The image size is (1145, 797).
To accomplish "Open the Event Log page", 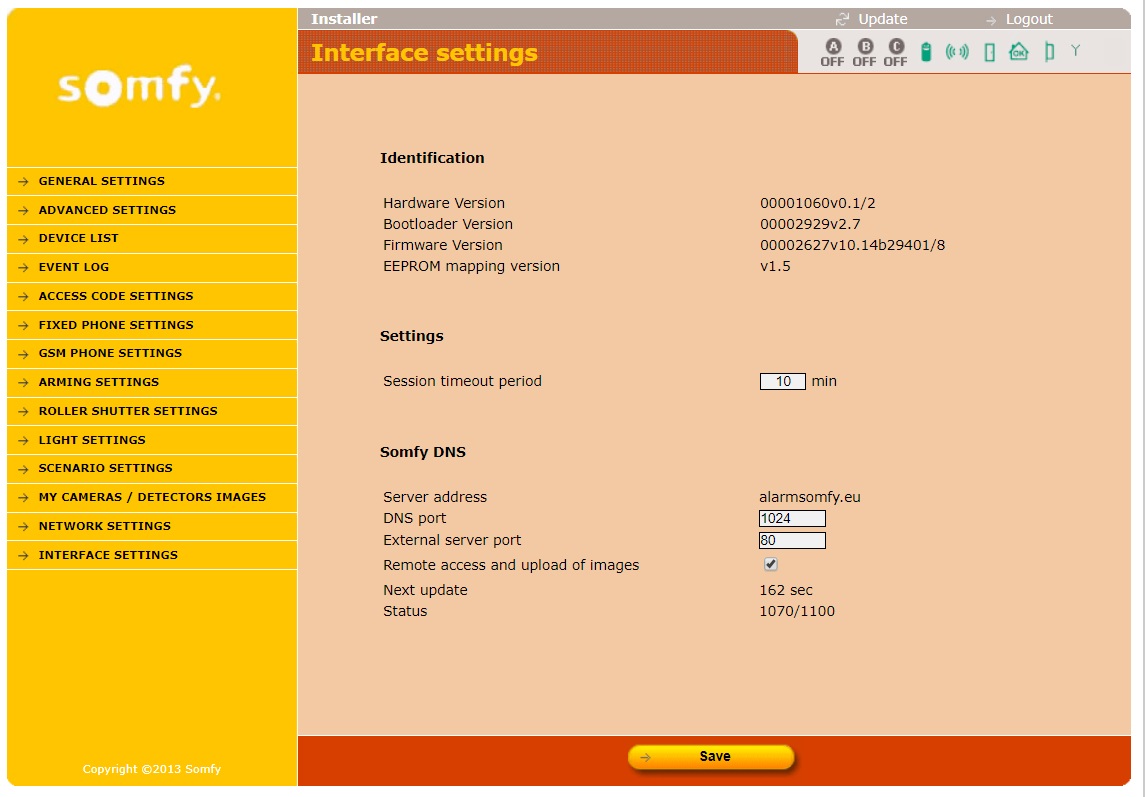I will (x=74, y=267).
